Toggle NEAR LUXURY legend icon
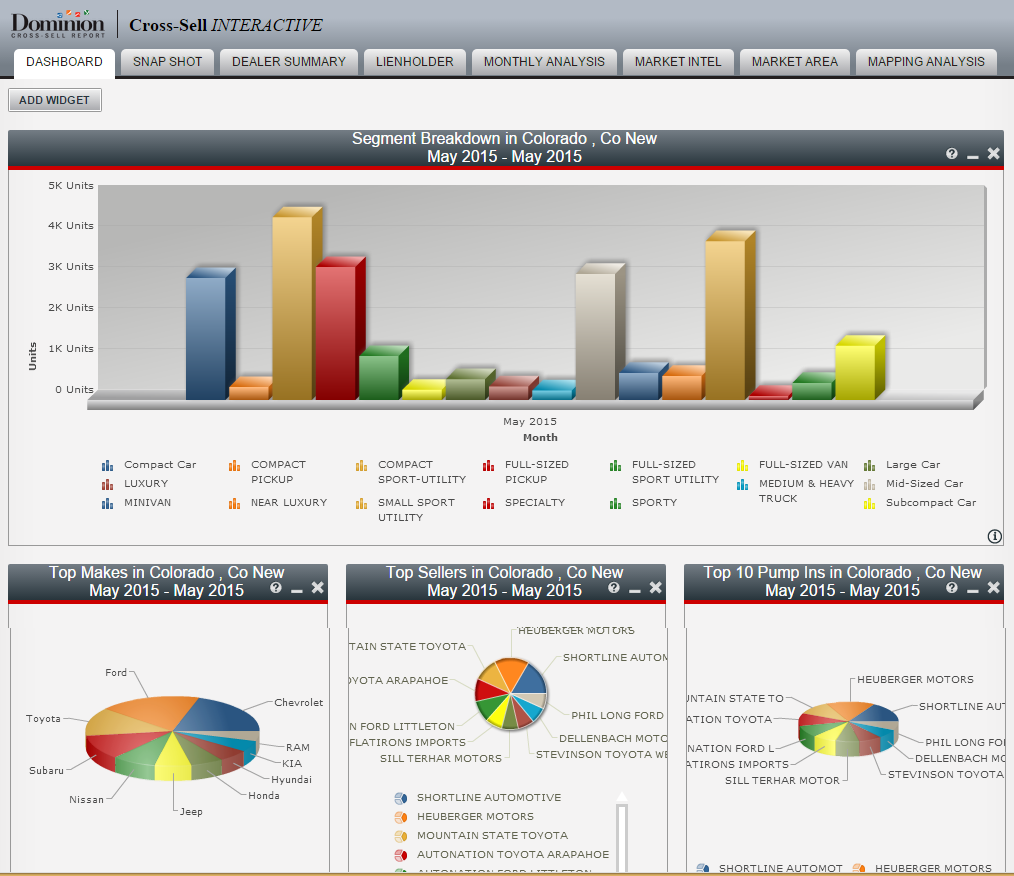1014x876 pixels. (234, 504)
